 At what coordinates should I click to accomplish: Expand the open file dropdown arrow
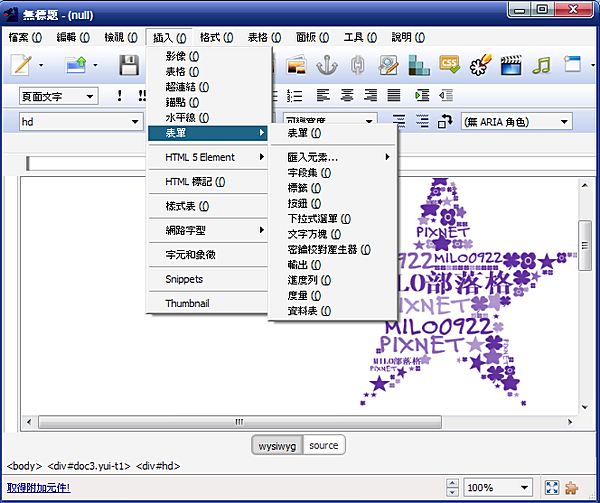coord(95,65)
